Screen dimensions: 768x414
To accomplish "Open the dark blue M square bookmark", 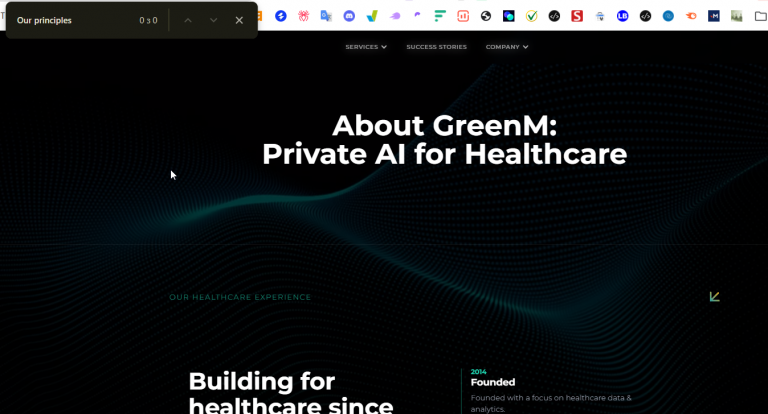I will tap(714, 16).
